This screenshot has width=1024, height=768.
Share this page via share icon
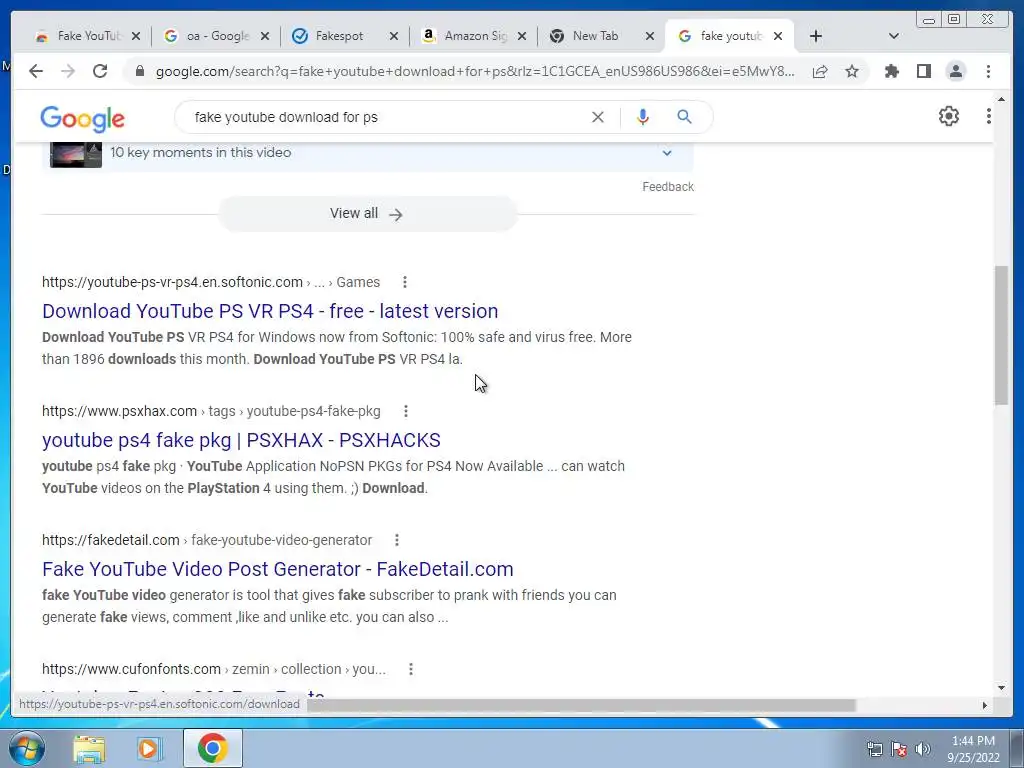(820, 71)
